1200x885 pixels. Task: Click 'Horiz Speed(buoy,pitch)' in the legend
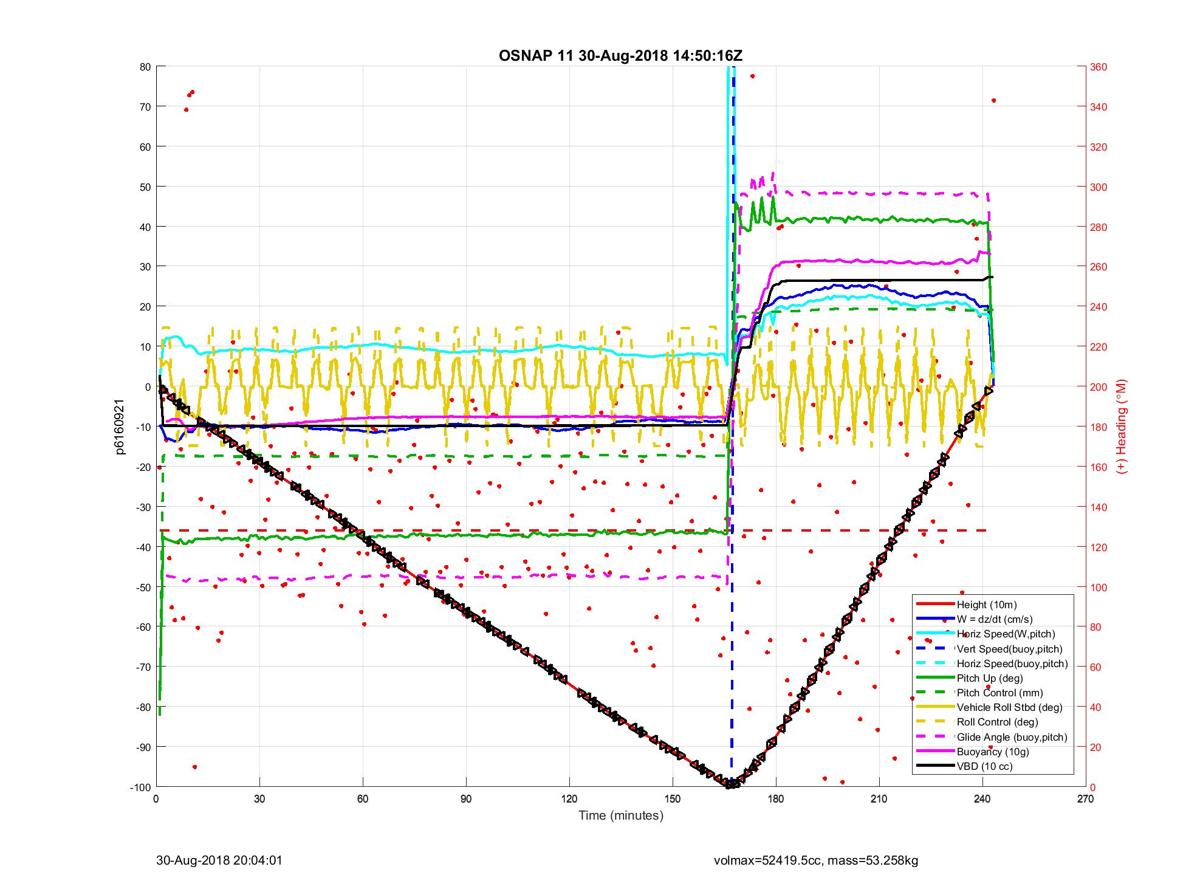1012,664
